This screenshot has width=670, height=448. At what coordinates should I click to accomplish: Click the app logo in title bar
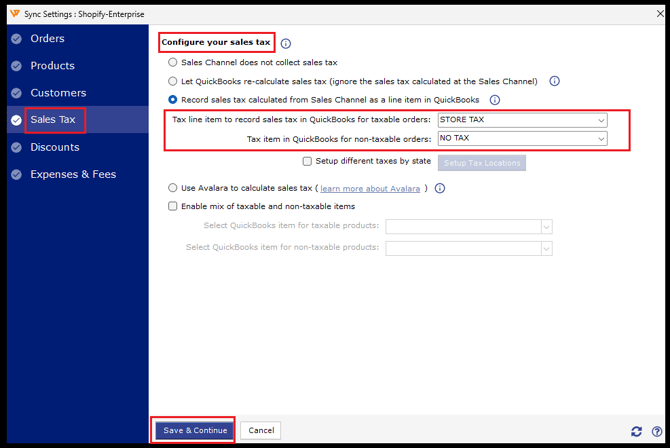(x=15, y=14)
